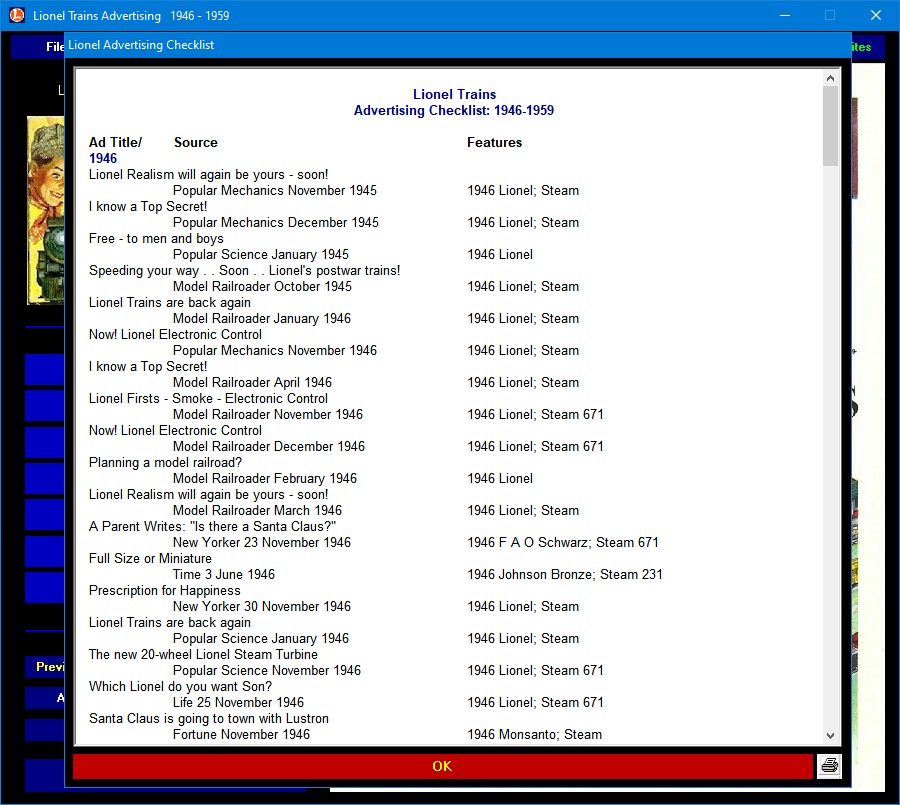Click the 'Ad Title/' column header
Image resolution: width=900 pixels, height=805 pixels.
coord(115,142)
